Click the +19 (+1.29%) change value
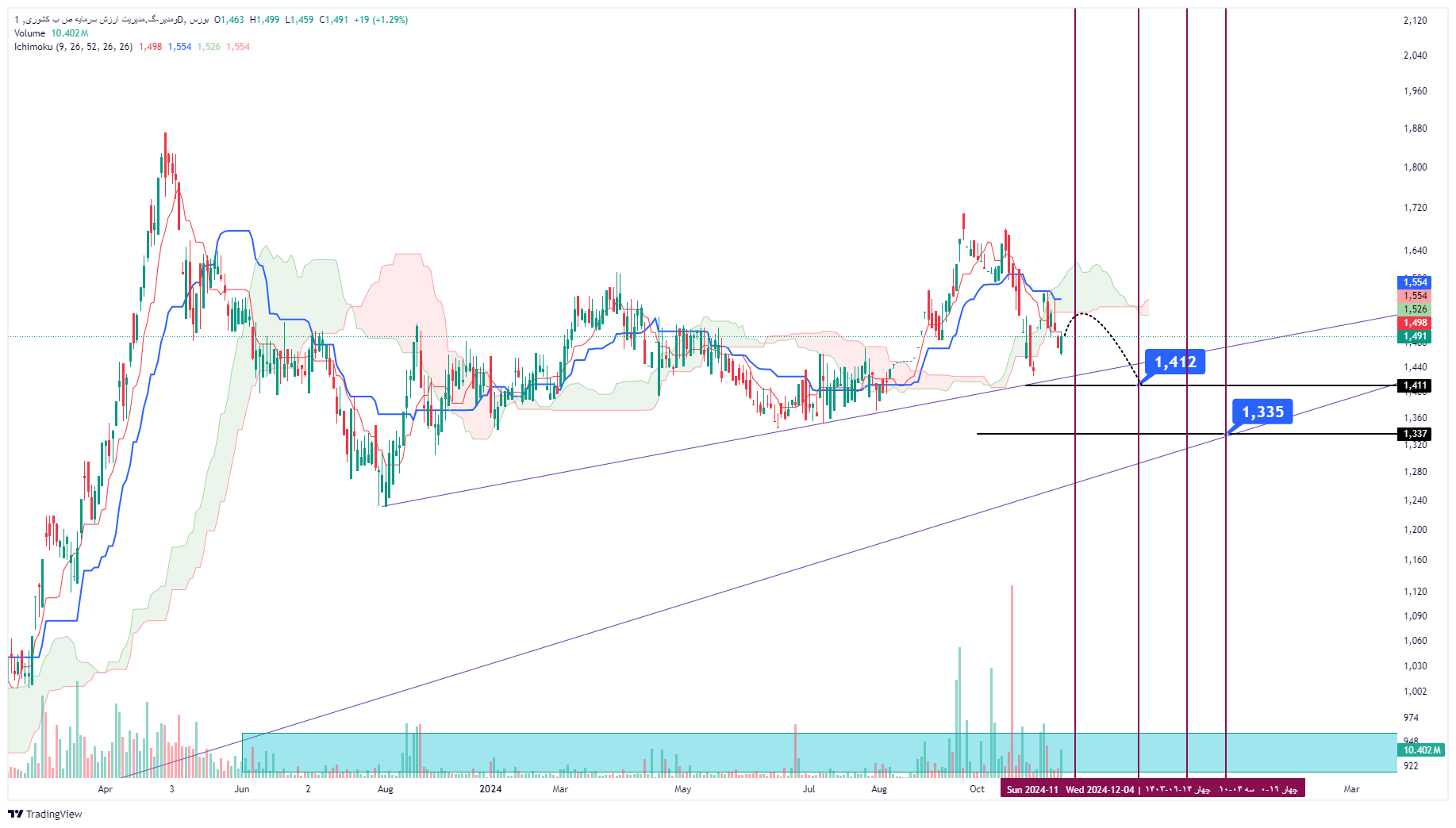This screenshot has width=1456, height=828. pyautogui.click(x=381, y=20)
